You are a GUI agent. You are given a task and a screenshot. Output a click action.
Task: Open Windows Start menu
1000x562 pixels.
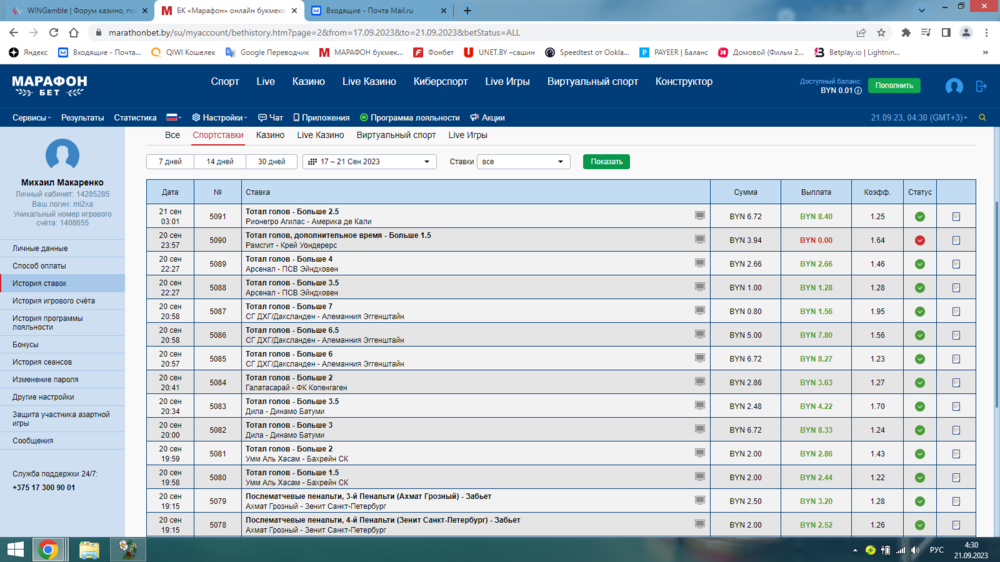pyautogui.click(x=16, y=548)
